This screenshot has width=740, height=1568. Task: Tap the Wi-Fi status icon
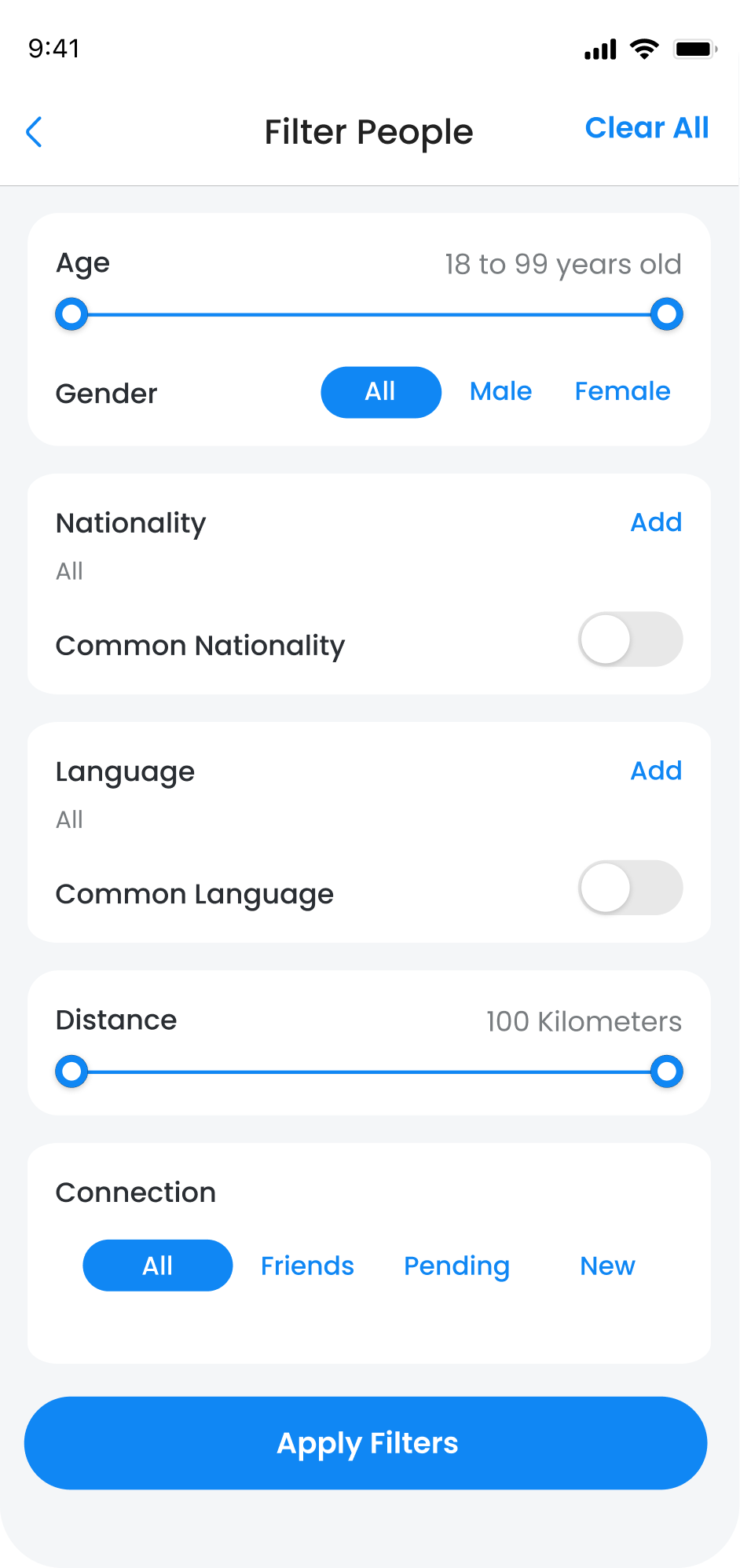[x=645, y=49]
